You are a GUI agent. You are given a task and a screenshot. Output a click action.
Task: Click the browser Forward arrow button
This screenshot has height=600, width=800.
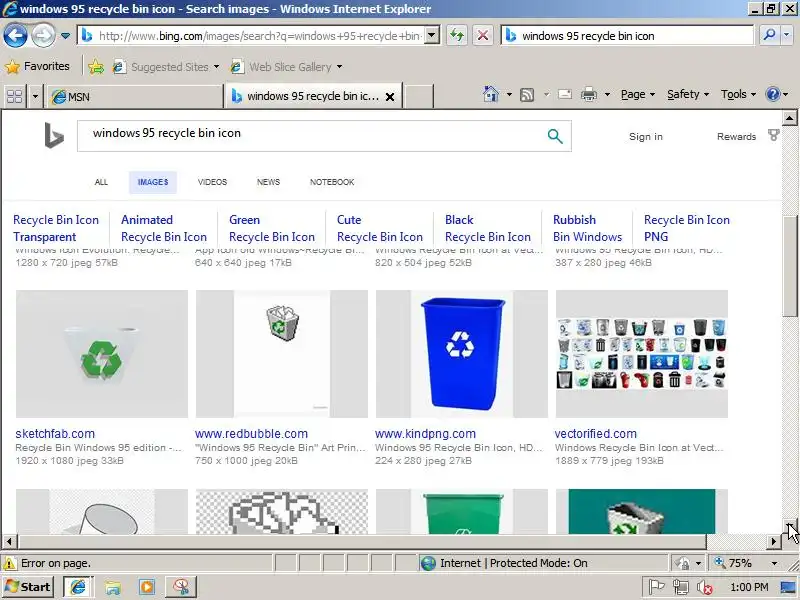click(x=43, y=36)
